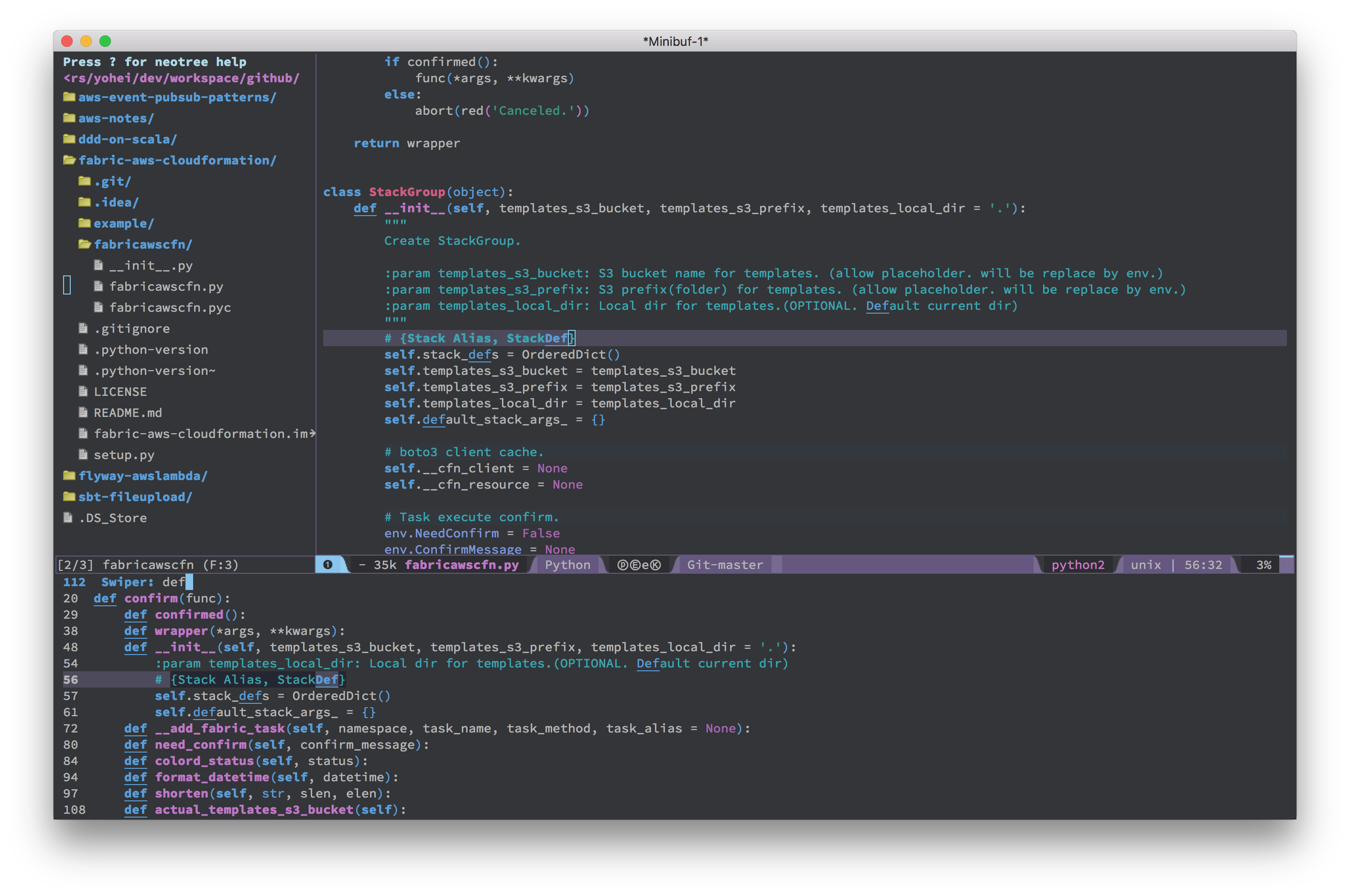Expand the aws-notes/ directory
1350x896 pixels.
point(116,118)
